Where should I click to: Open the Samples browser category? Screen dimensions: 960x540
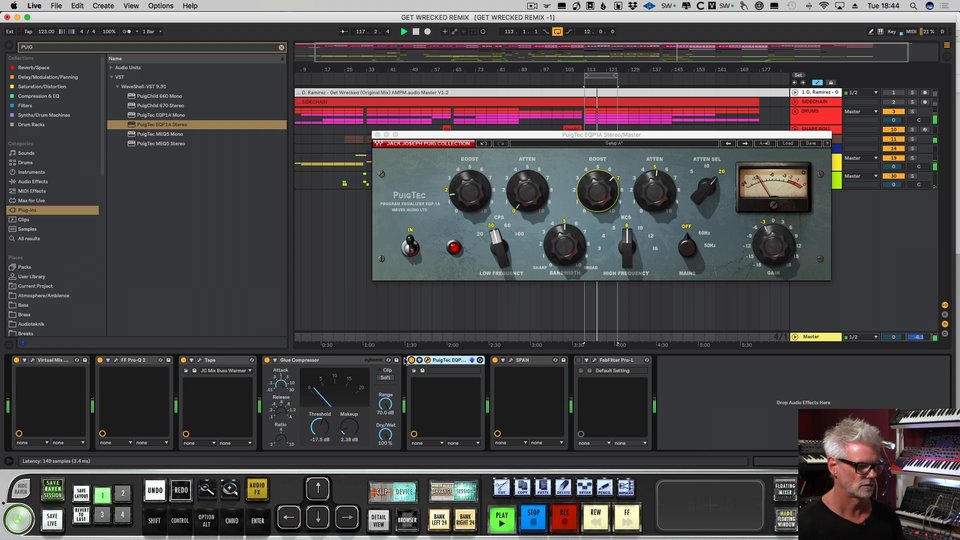(27, 229)
